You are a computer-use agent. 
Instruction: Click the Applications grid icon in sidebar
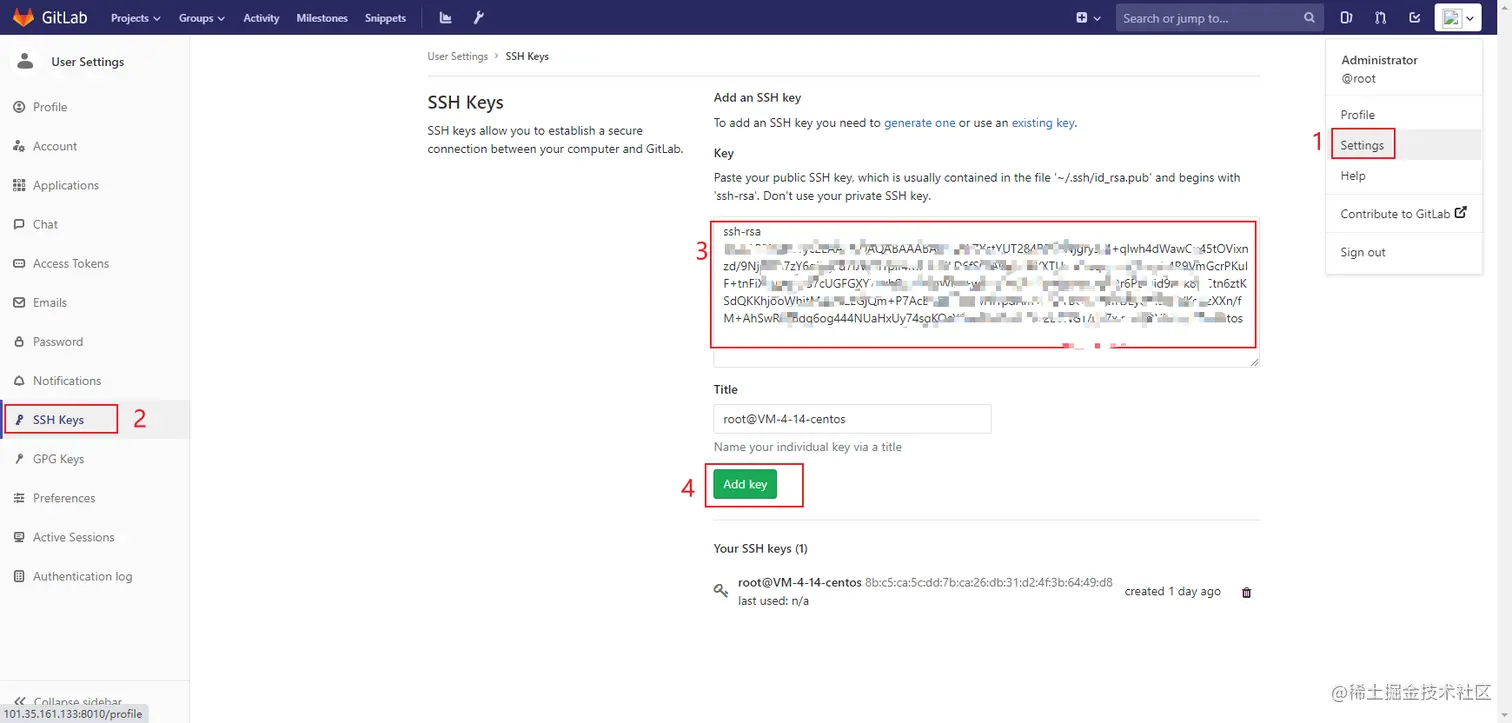click(19, 185)
